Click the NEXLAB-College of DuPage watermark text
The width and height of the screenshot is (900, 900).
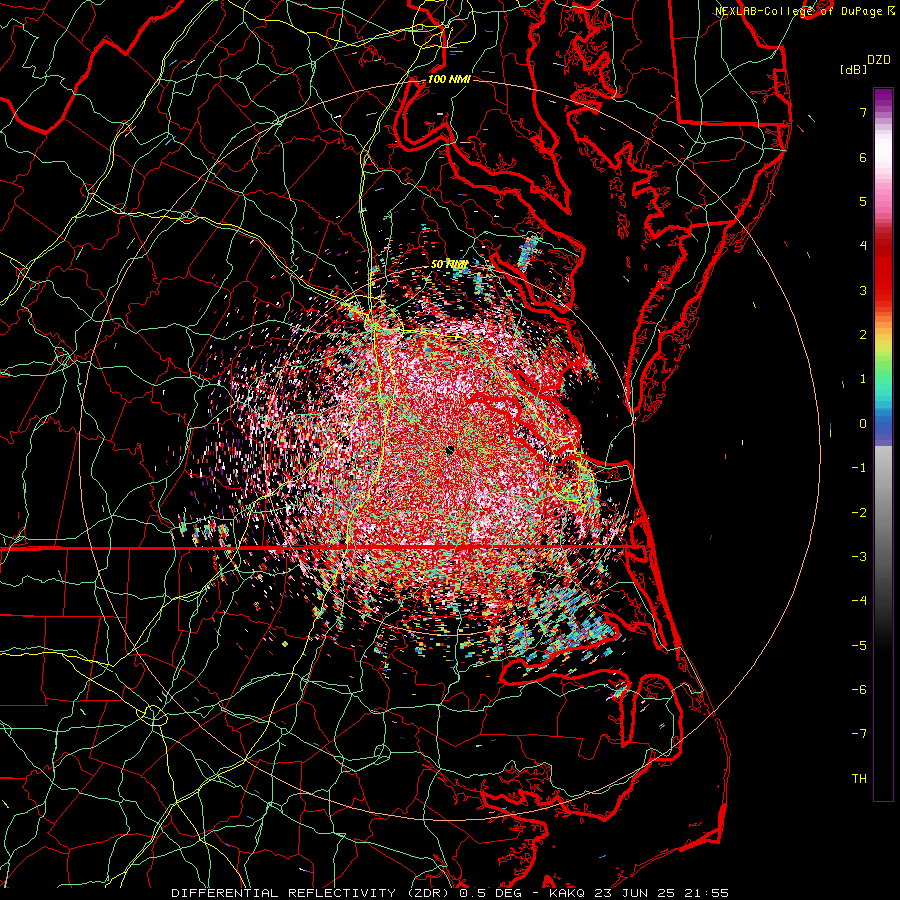(x=805, y=11)
